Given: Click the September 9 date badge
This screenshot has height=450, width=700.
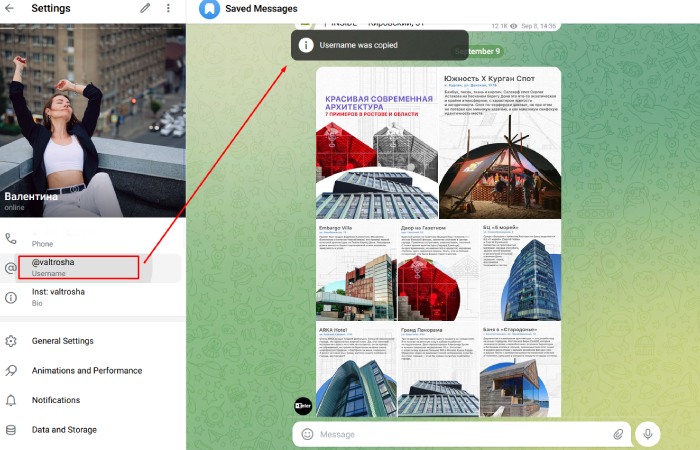Looking at the screenshot, I should (479, 51).
